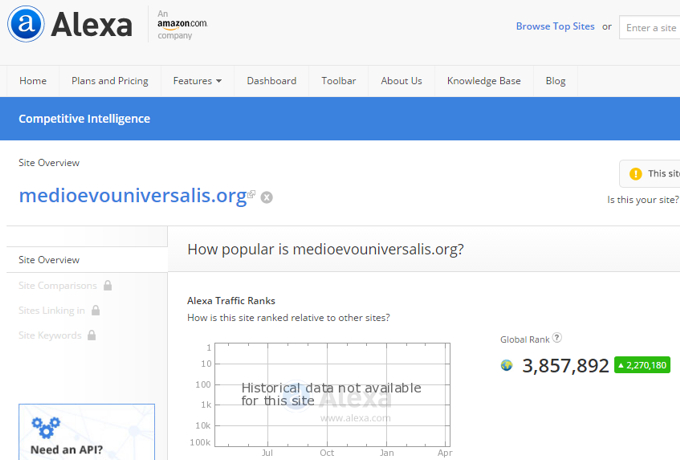The height and width of the screenshot is (460, 680).
Task: Click the Competitive Intelligence heading
Action: (x=84, y=119)
